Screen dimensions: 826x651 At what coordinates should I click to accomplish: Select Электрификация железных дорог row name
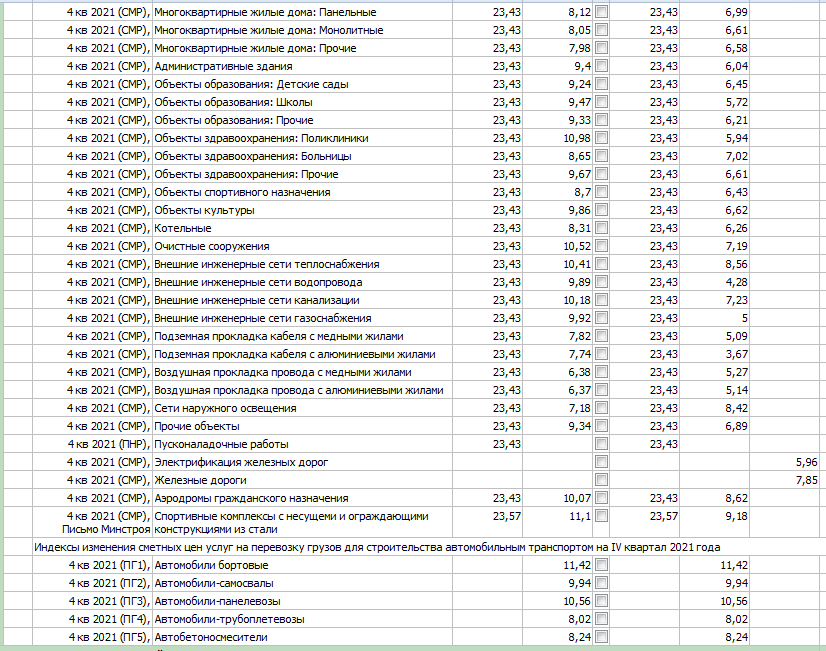[241, 462]
